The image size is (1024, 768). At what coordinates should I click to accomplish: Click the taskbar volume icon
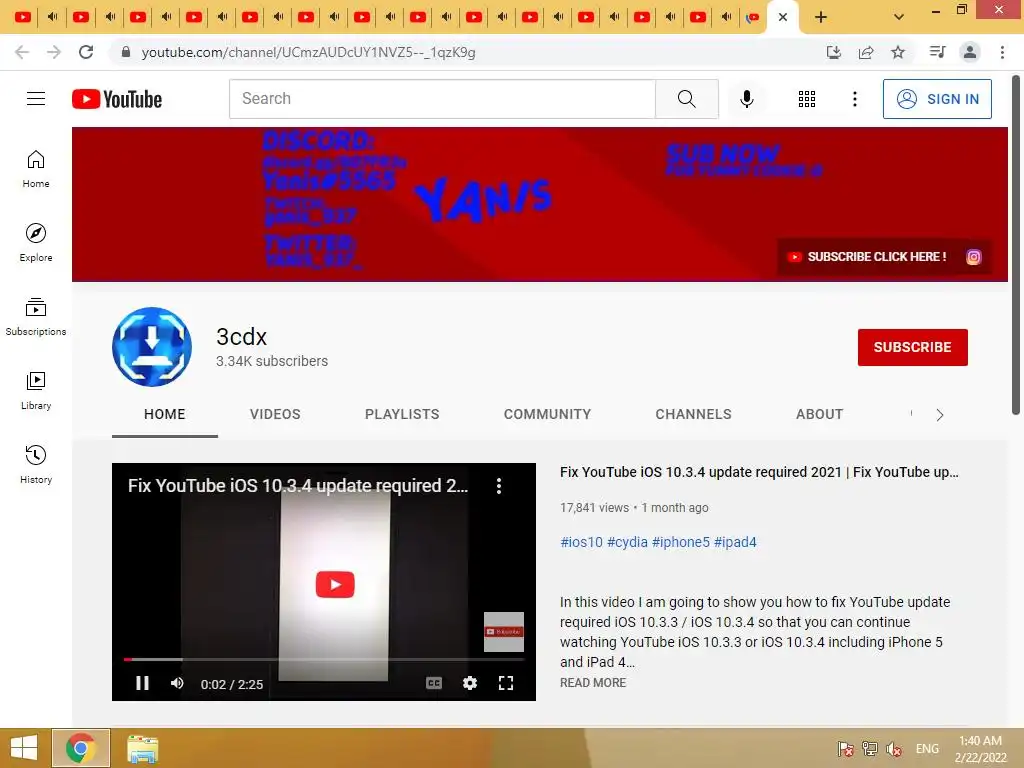click(894, 749)
